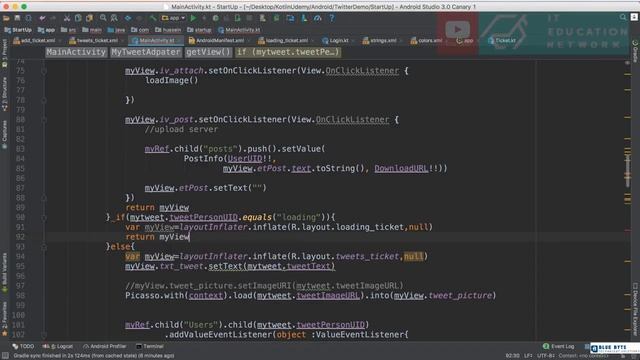Image resolution: width=640 pixels, height=360 pixels.
Task: Open the Favorites sidebar tab
Action: [4, 318]
